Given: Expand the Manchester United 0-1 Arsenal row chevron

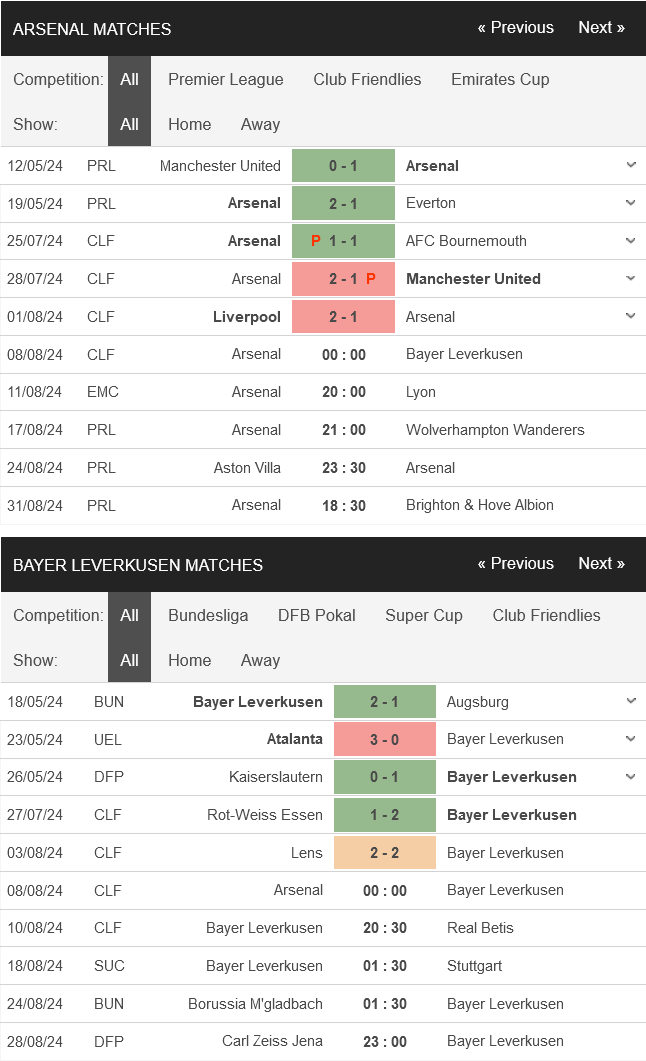Looking at the screenshot, I should point(630,165).
